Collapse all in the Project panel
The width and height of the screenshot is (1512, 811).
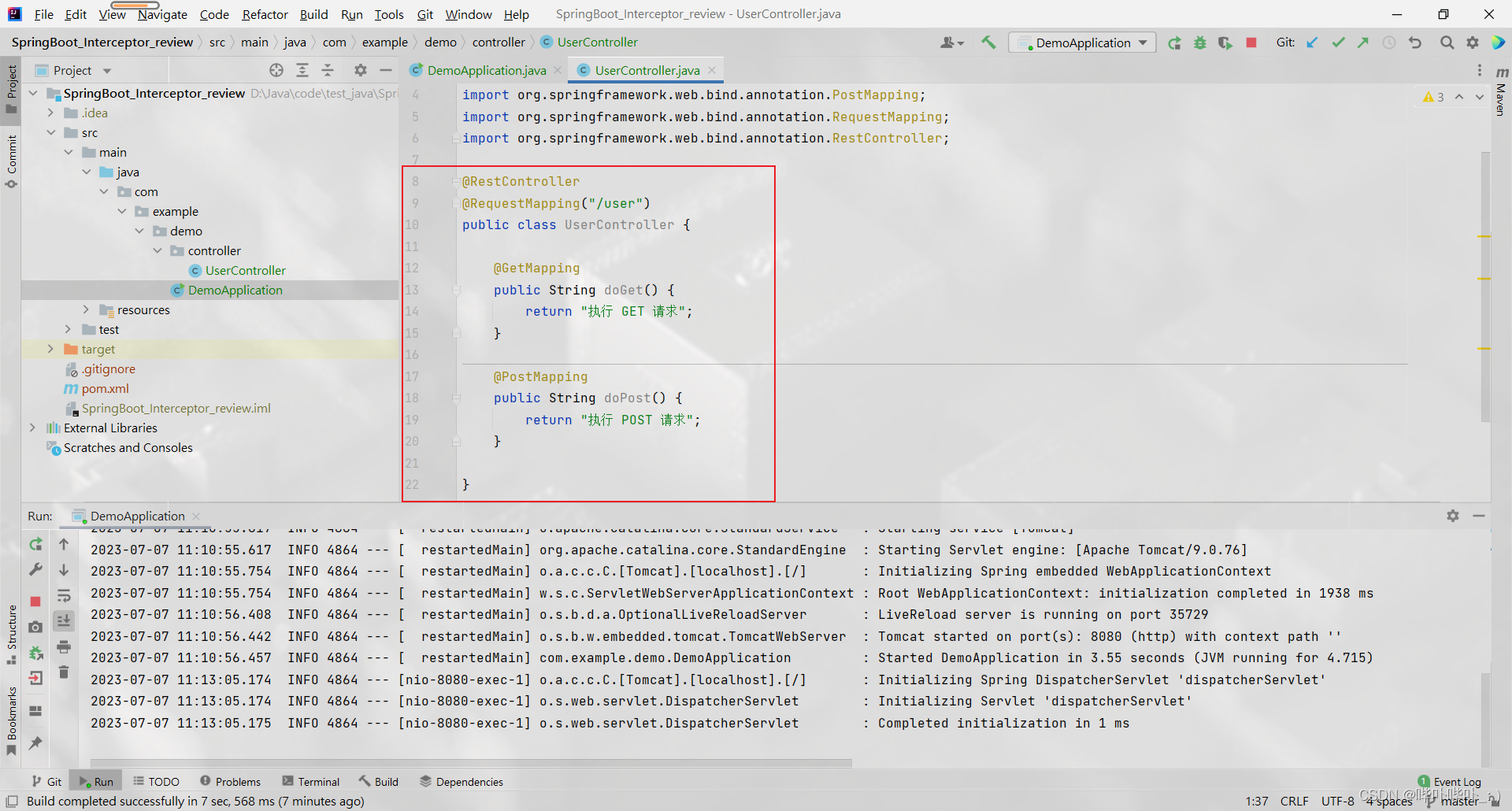pos(328,70)
